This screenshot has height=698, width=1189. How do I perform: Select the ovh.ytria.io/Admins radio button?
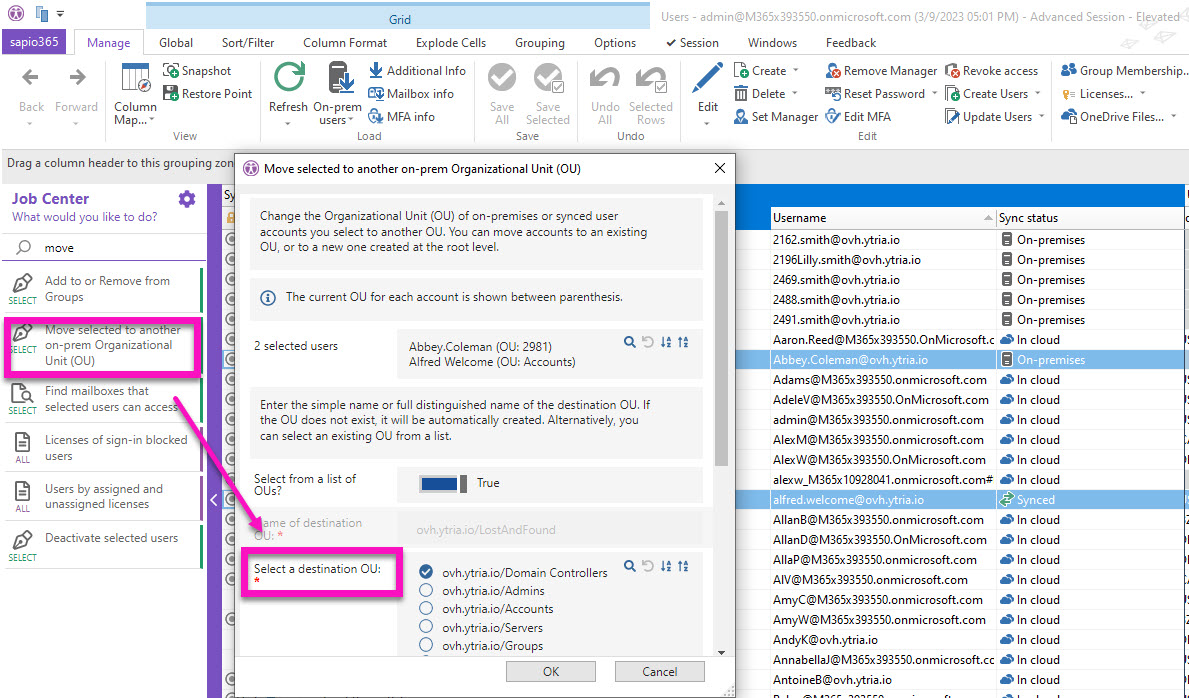[x=426, y=591]
